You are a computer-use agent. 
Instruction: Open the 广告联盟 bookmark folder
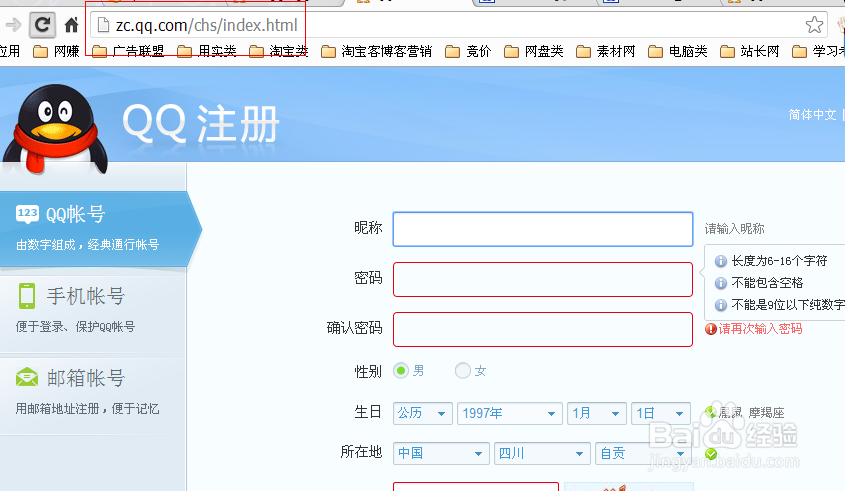click(128, 51)
